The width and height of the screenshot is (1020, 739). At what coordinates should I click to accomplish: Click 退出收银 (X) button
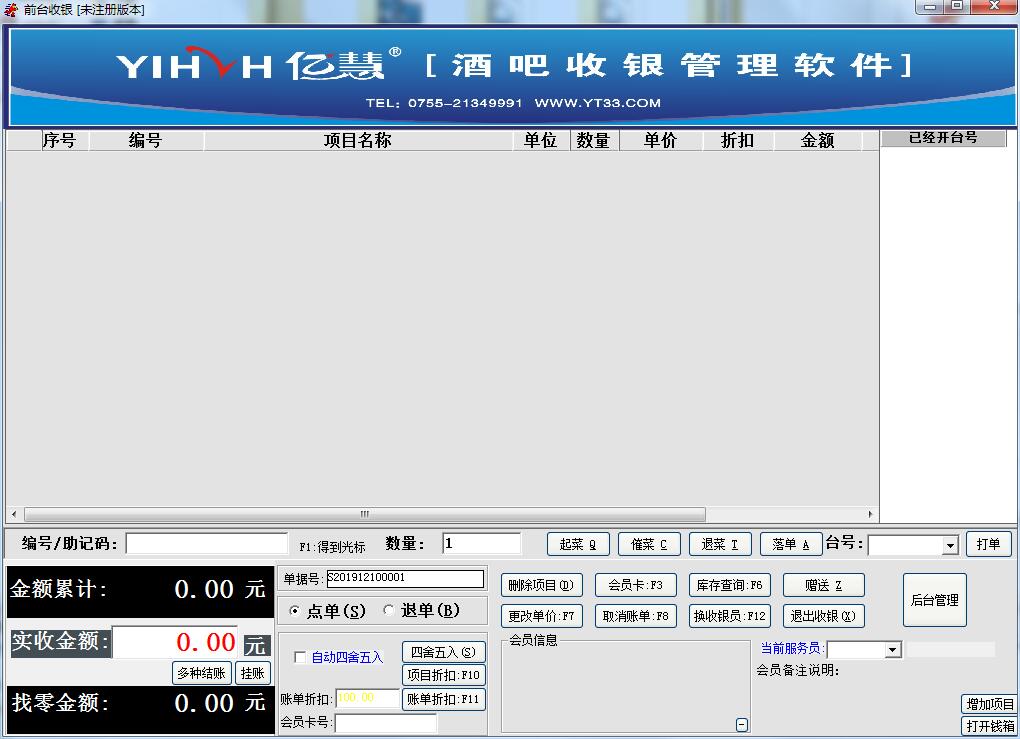point(824,616)
